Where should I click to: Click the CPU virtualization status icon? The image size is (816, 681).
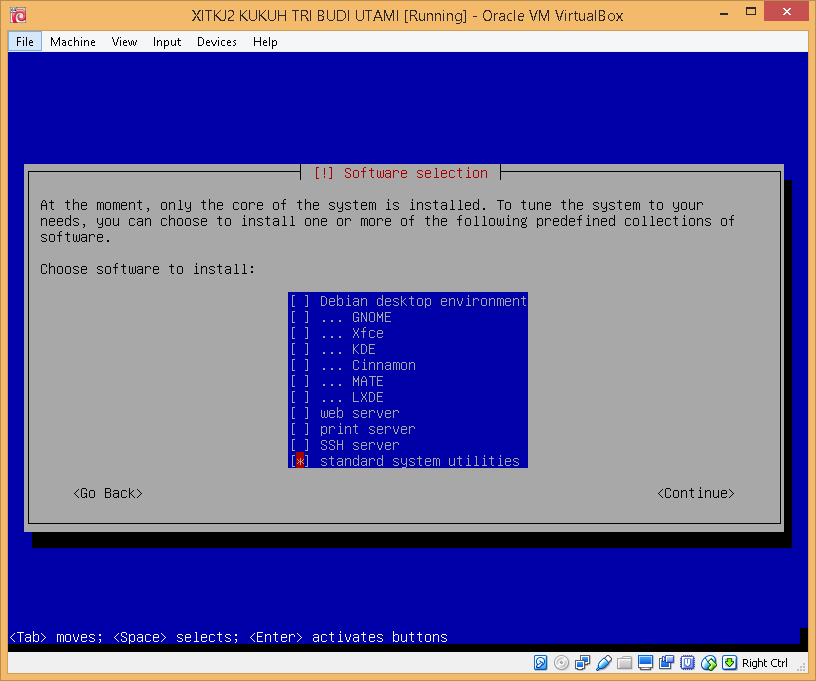pos(687,663)
